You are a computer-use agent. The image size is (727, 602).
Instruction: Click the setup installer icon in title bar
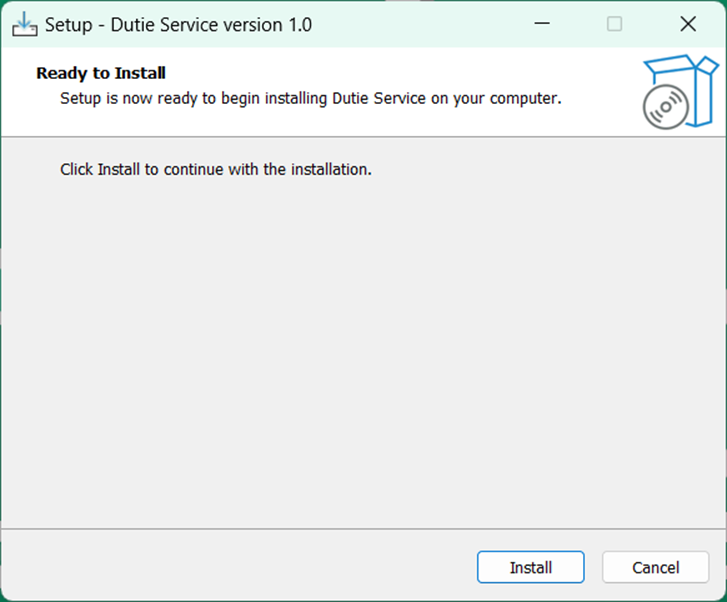click(x=24, y=24)
